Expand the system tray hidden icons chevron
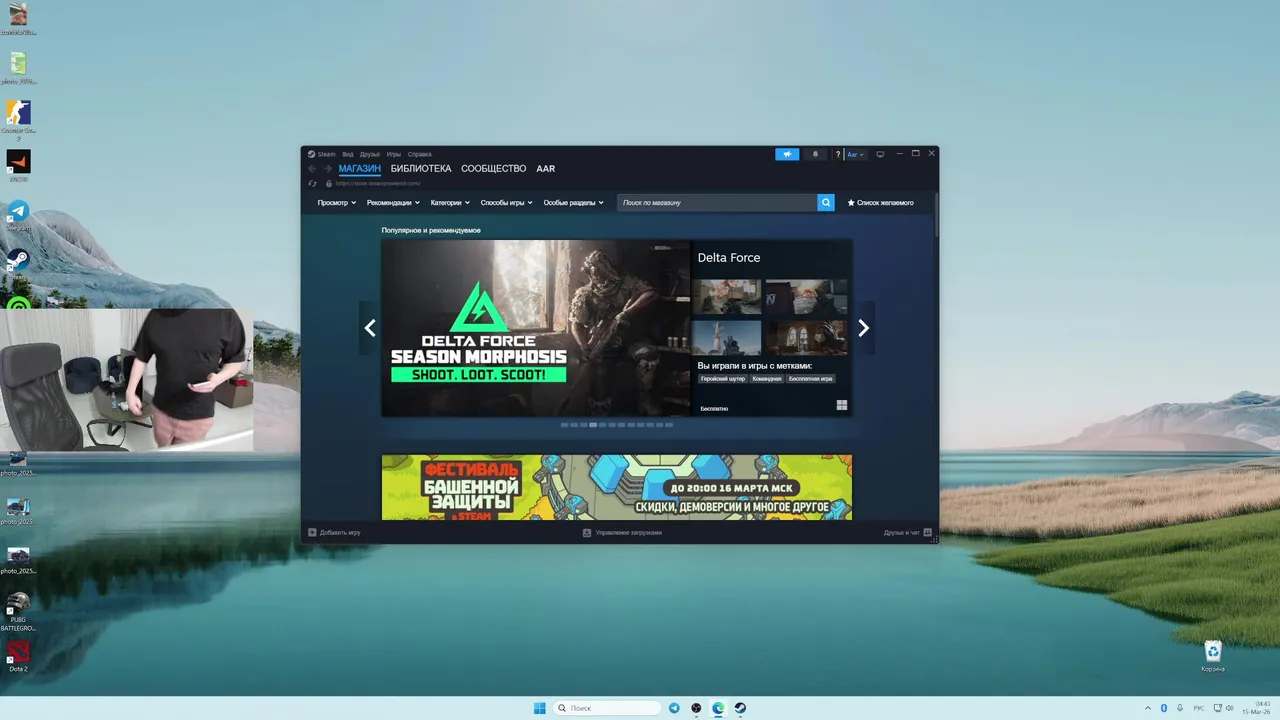1280x720 pixels. (1147, 708)
